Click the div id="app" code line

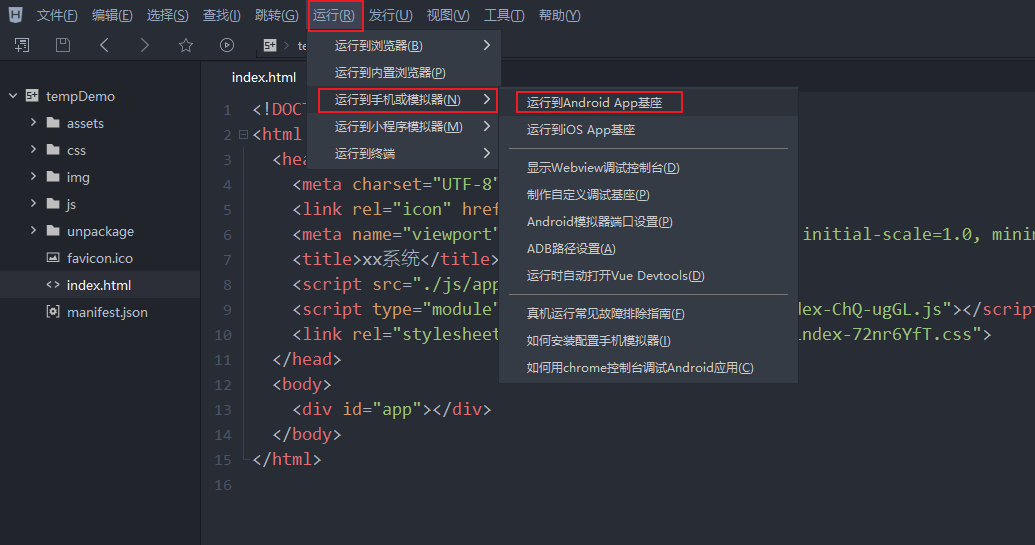(x=391, y=410)
